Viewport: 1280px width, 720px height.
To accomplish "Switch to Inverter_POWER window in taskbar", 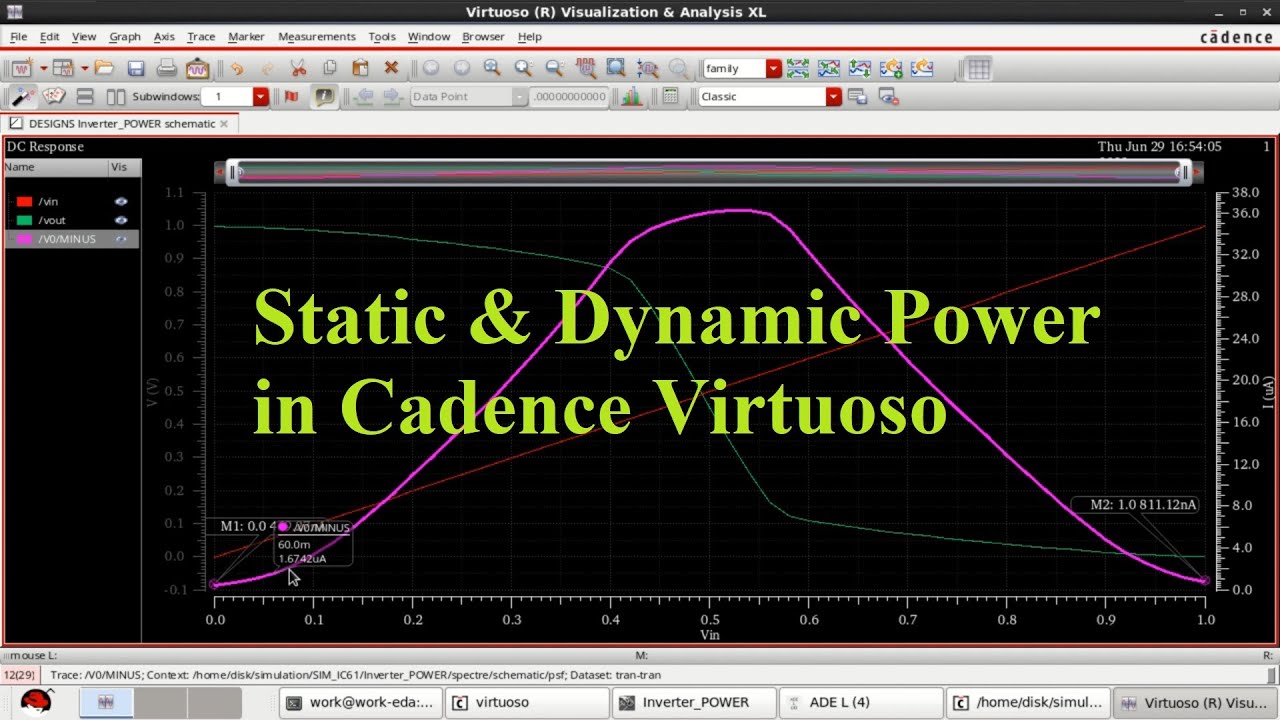I will pos(692,702).
